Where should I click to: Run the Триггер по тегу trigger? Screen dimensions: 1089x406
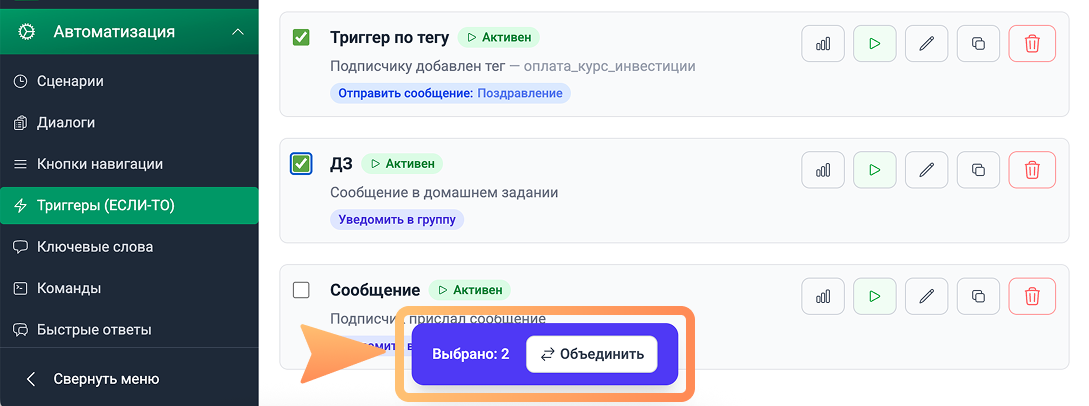[875, 44]
